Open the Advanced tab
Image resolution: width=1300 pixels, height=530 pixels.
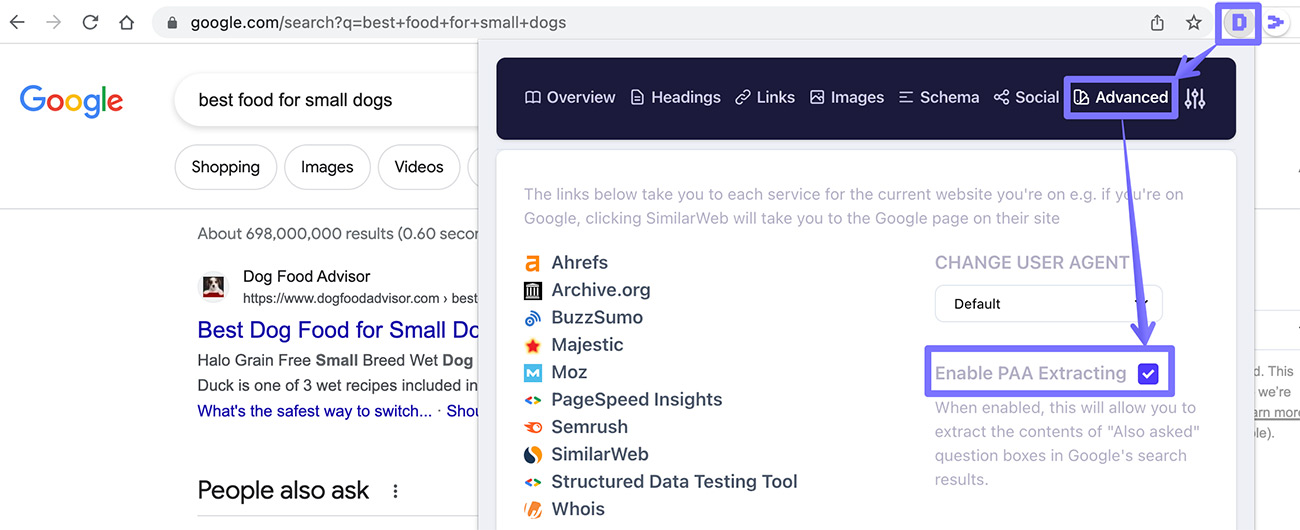[x=1120, y=97]
